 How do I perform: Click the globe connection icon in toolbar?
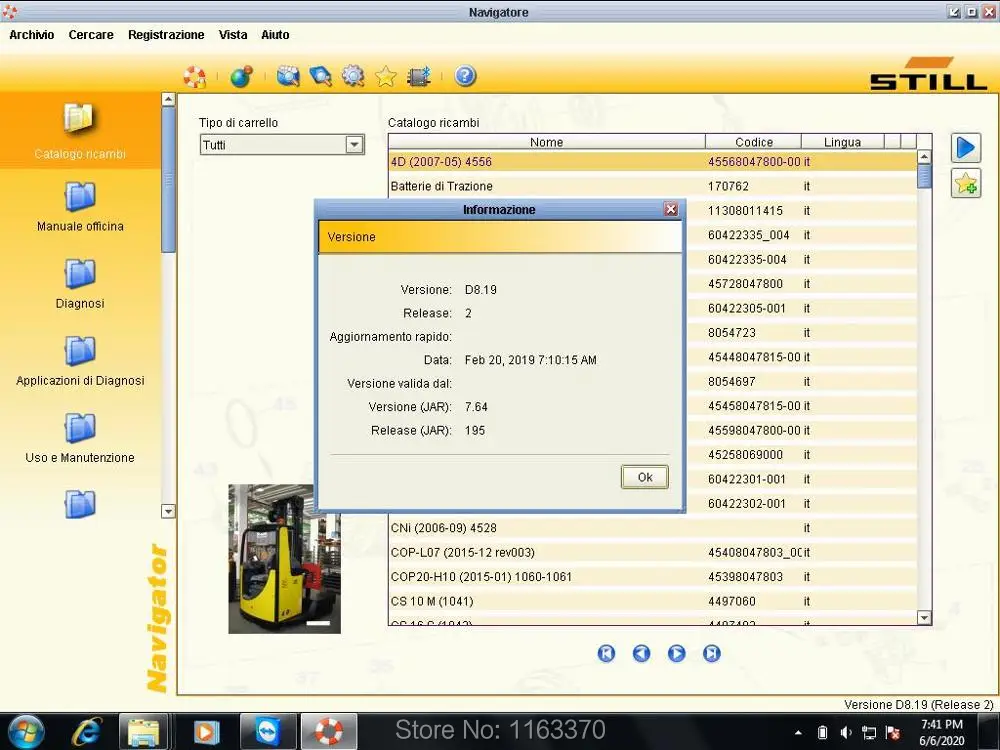(x=241, y=77)
